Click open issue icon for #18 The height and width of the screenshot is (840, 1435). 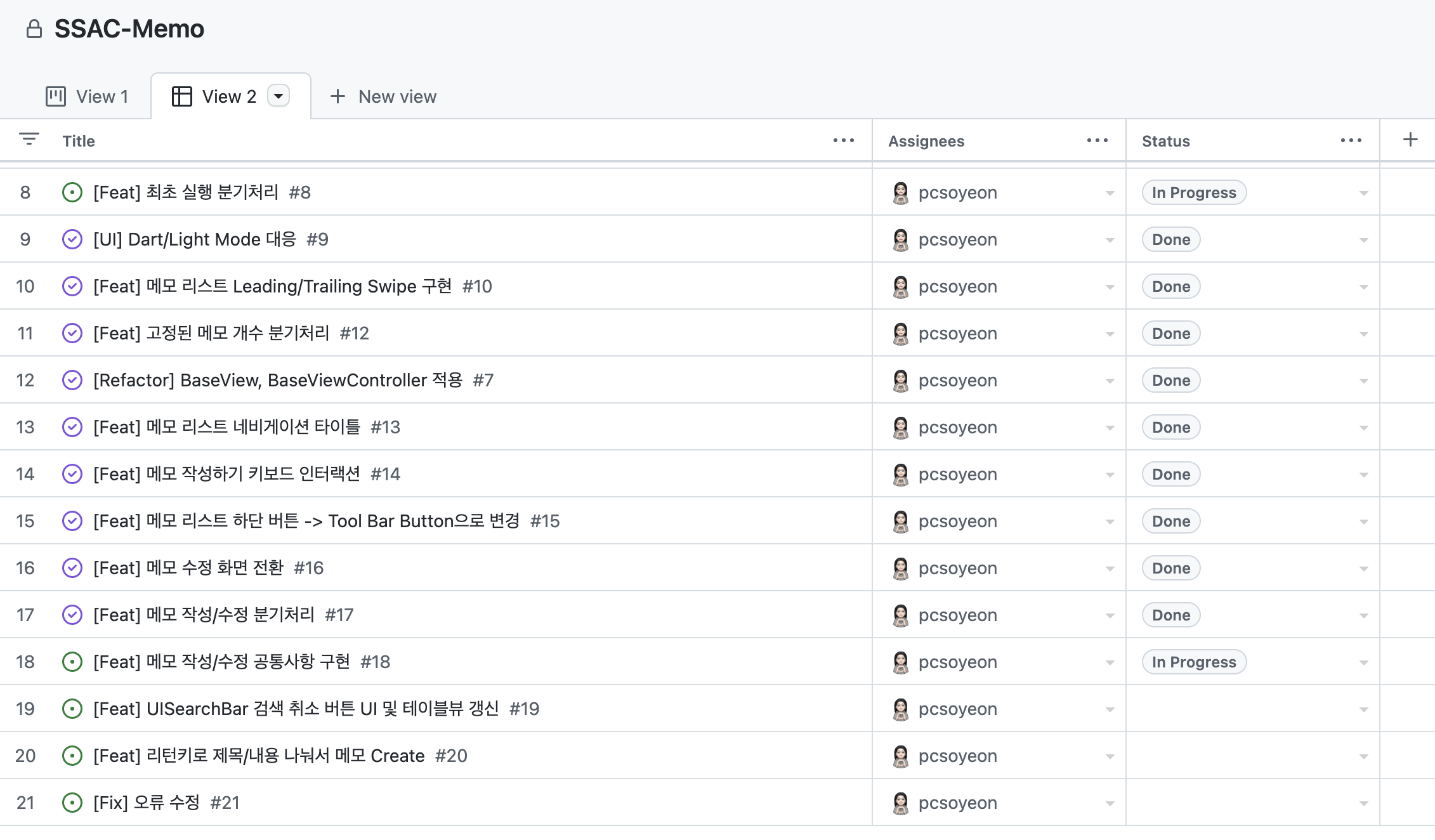(x=72, y=662)
